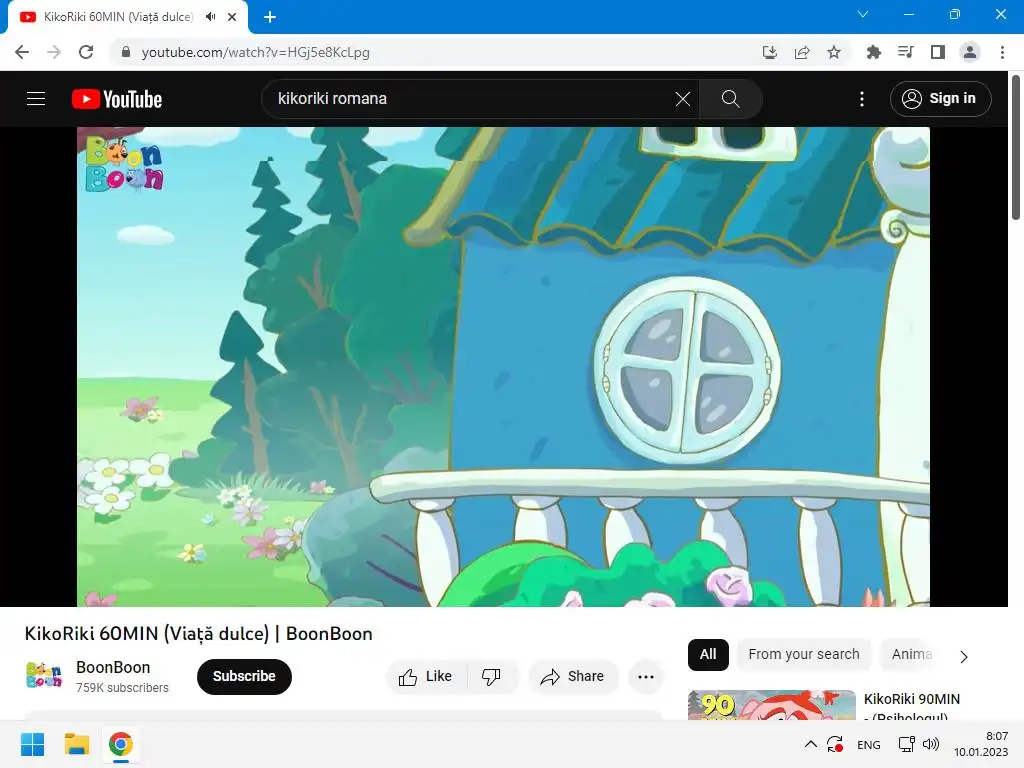The image size is (1024, 768).
Task: Select the Anima chip
Action: click(x=912, y=654)
